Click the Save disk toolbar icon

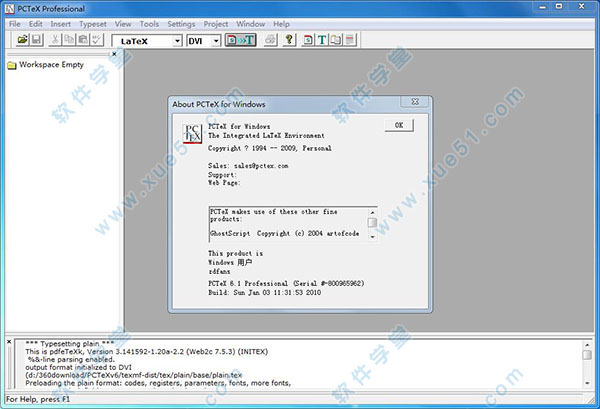click(x=36, y=40)
